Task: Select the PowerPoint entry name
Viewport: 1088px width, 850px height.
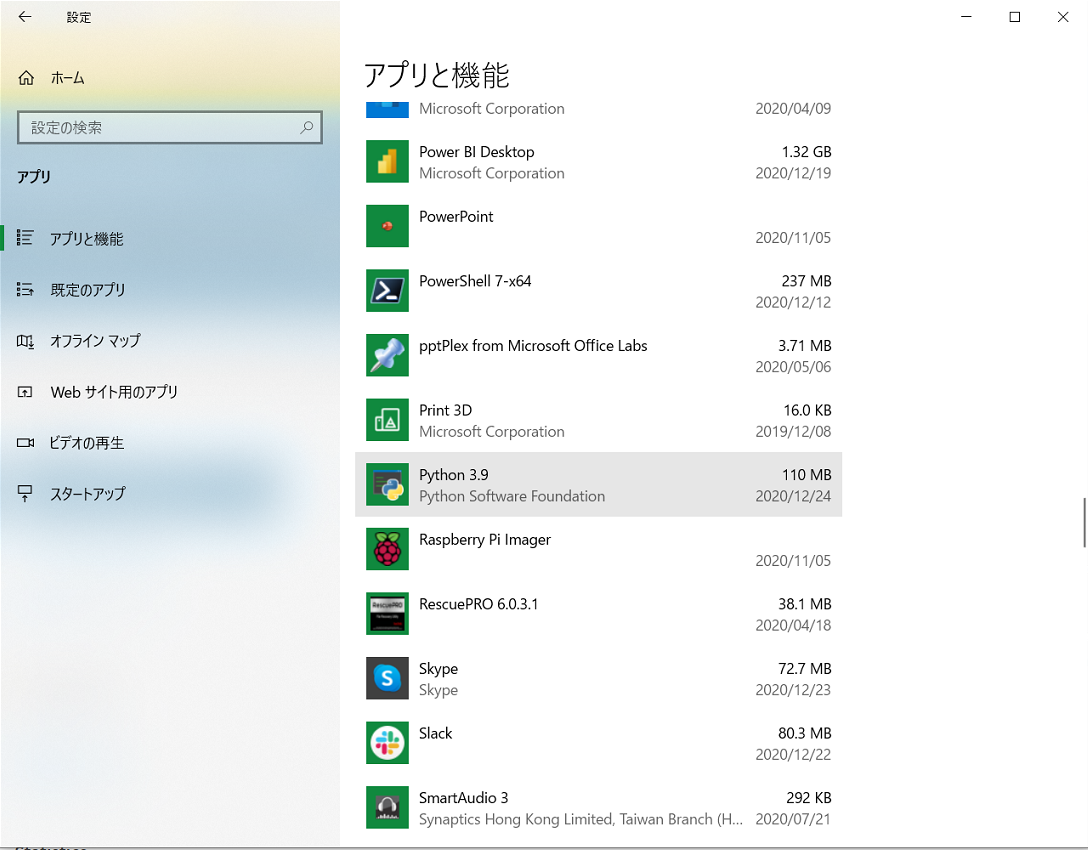Action: pyautogui.click(x=456, y=216)
